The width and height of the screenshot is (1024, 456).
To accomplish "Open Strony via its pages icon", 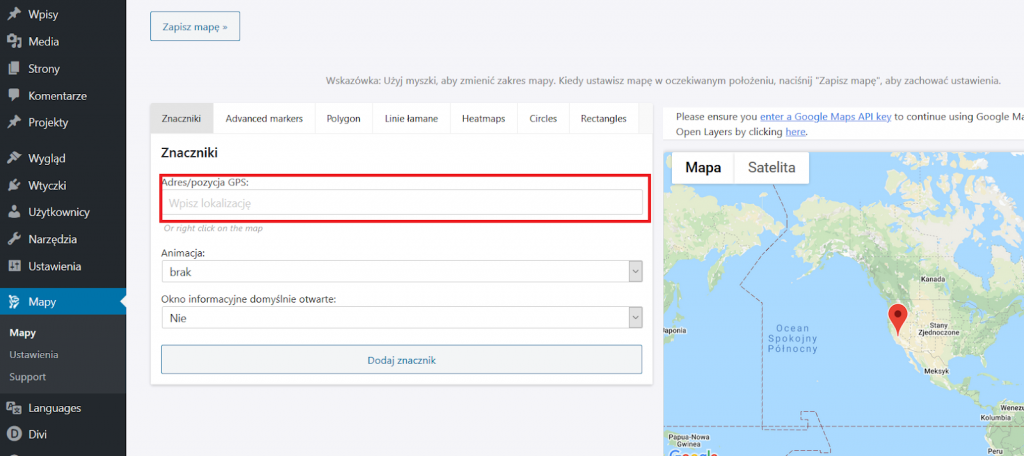I will point(14,69).
